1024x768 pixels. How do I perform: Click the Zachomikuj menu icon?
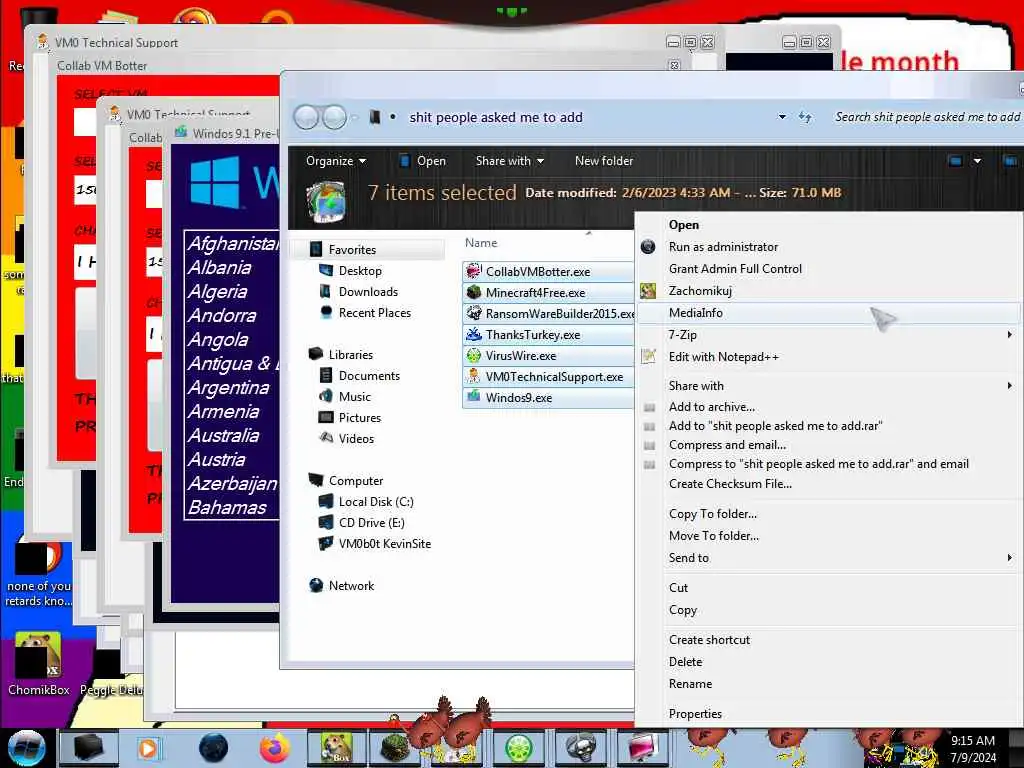pyautogui.click(x=648, y=291)
